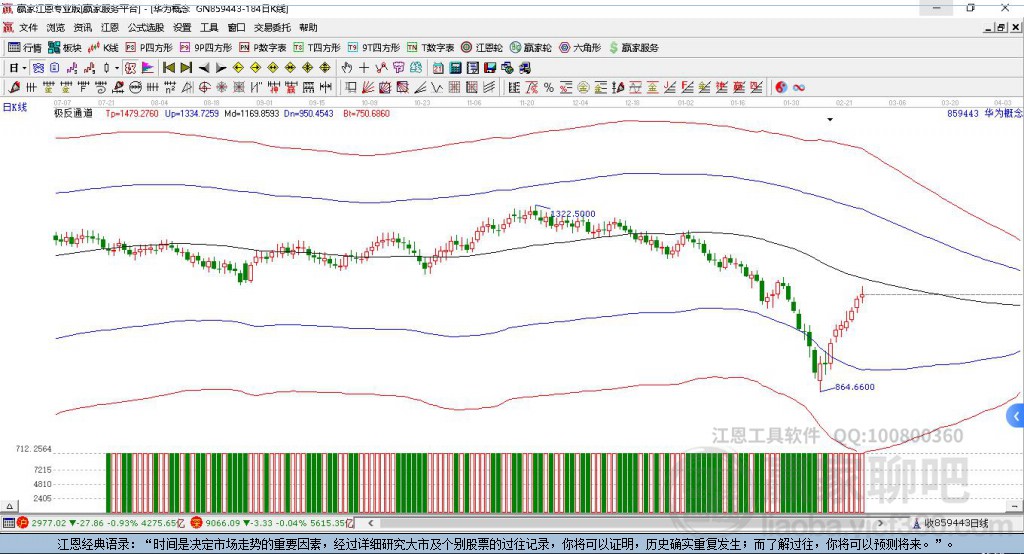This screenshot has width=1024, height=554.
Task: Open 赢家服务 with dollar icon
Action: pos(633,48)
